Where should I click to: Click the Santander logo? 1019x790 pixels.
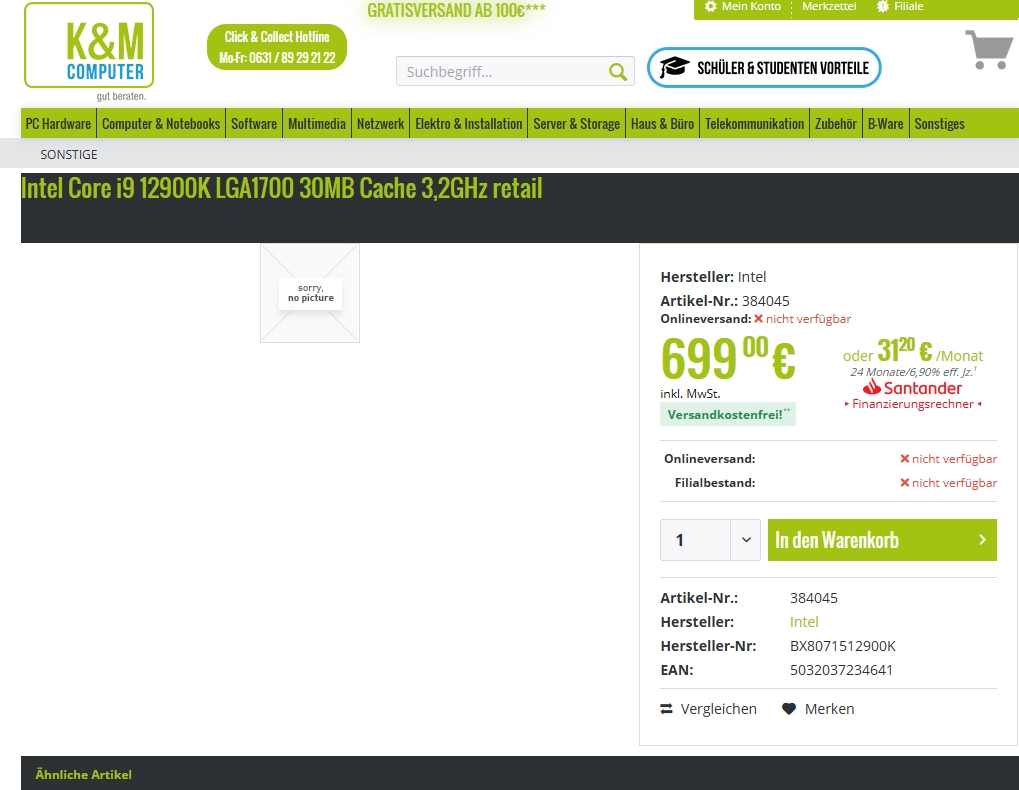pos(912,388)
